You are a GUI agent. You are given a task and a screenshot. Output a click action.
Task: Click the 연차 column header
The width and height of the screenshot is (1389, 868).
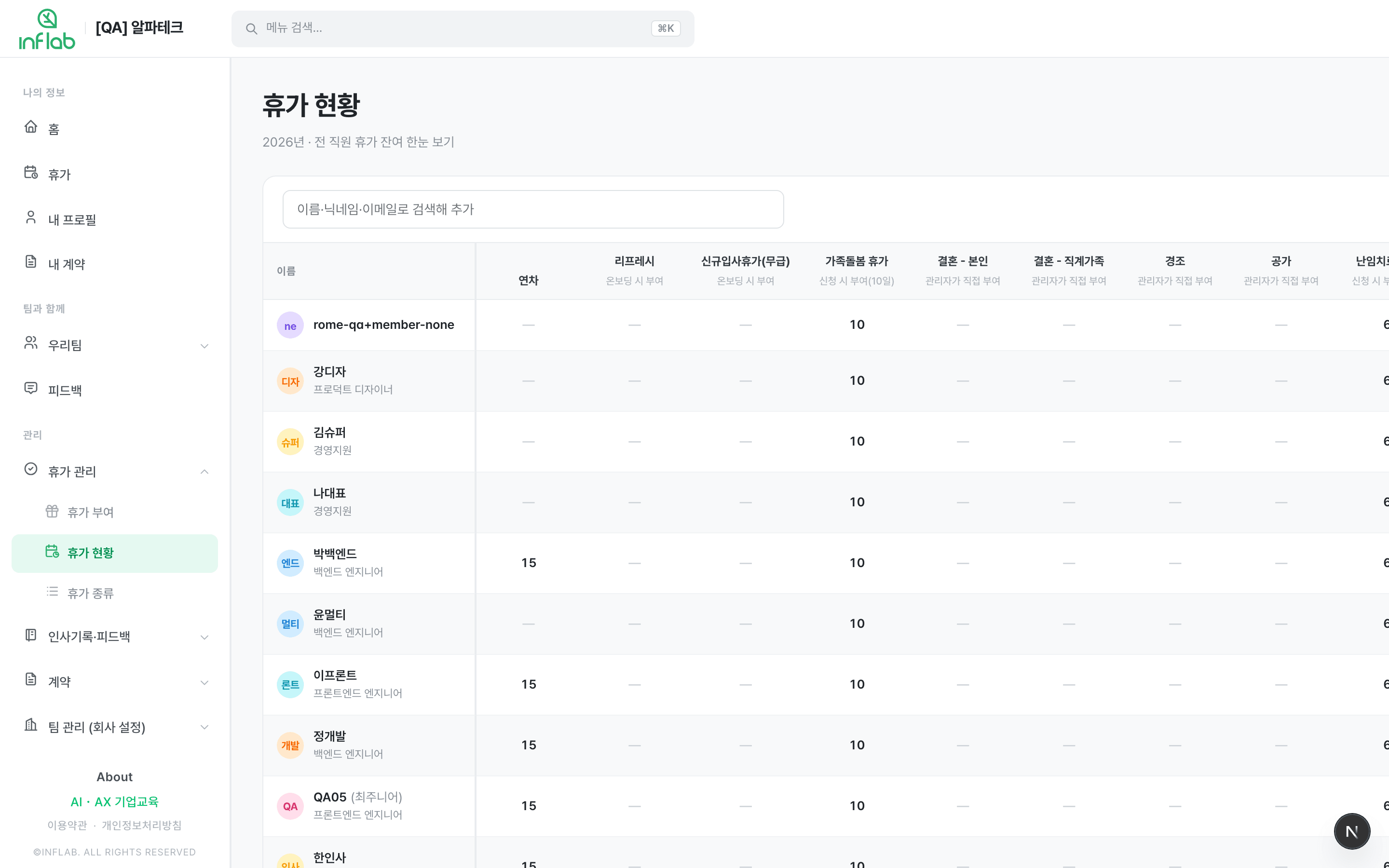point(529,280)
